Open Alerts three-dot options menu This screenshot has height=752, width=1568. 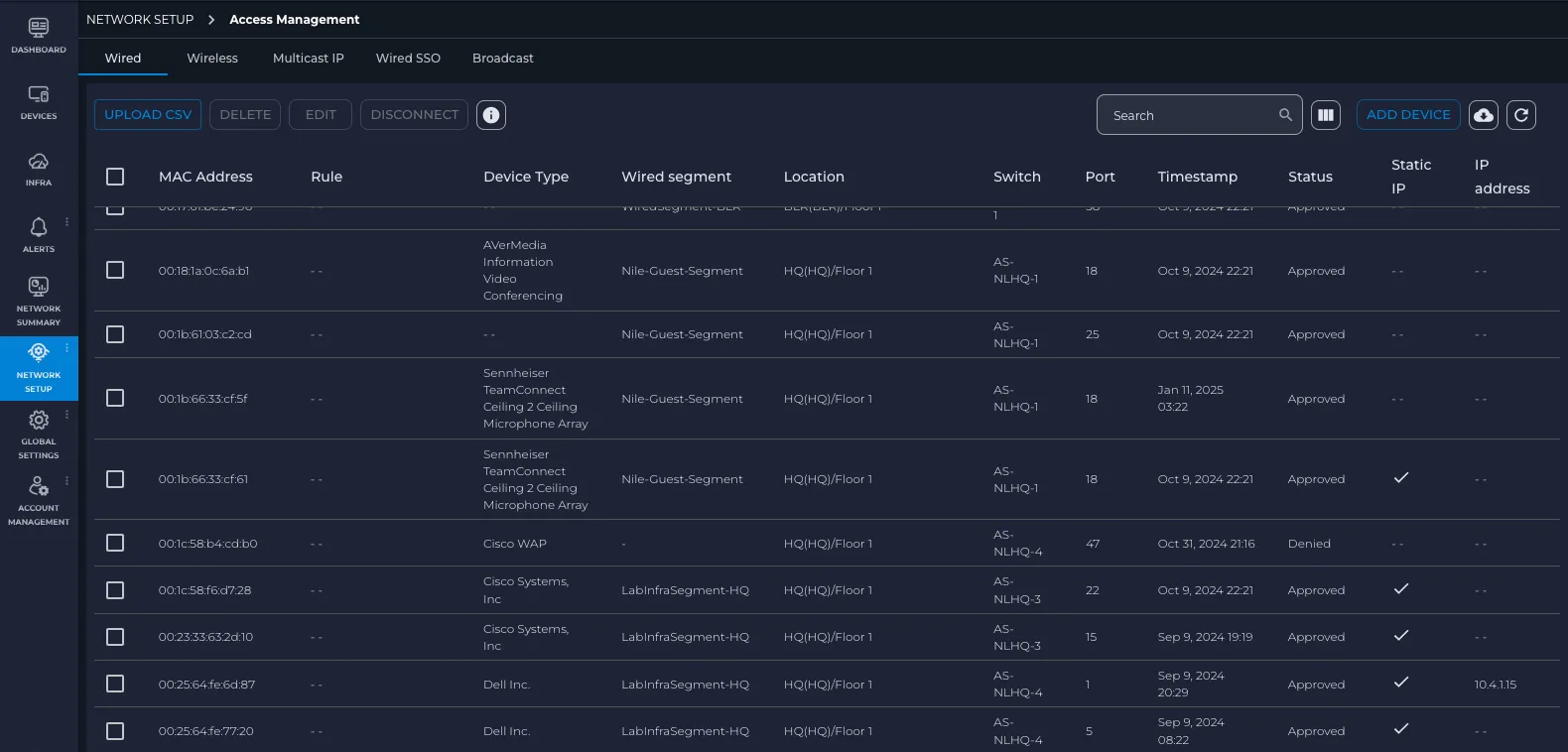(x=66, y=221)
